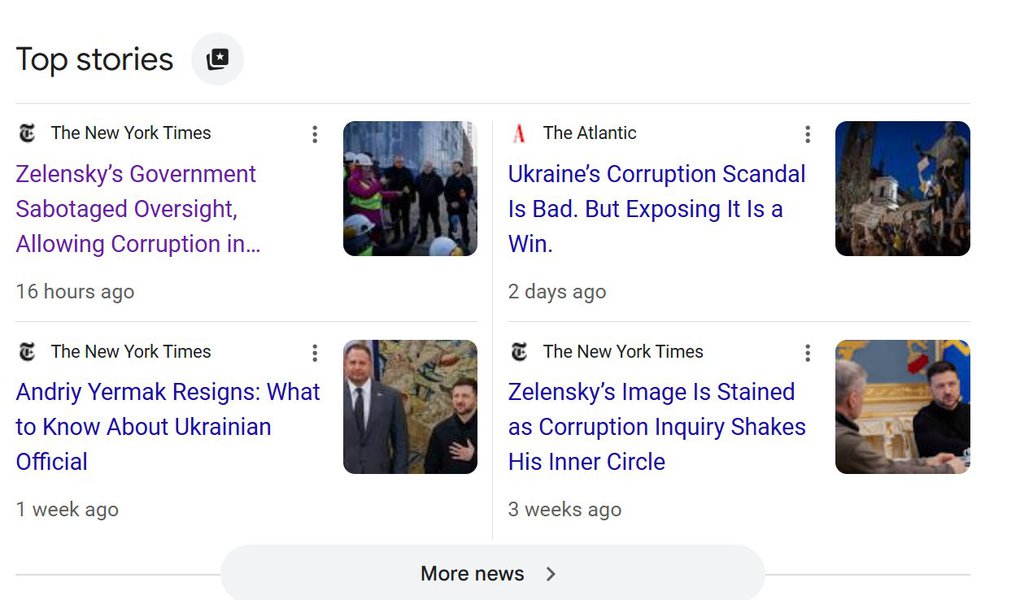
Task: Click the saved stories icon beside Top stories
Action: click(x=217, y=59)
